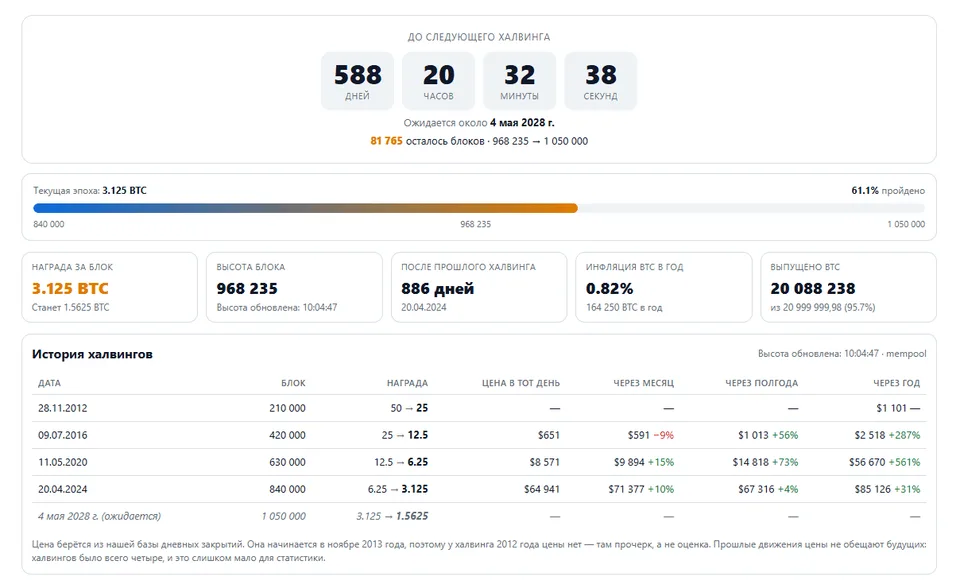Select the "09.07.2016" date cell

point(62,435)
